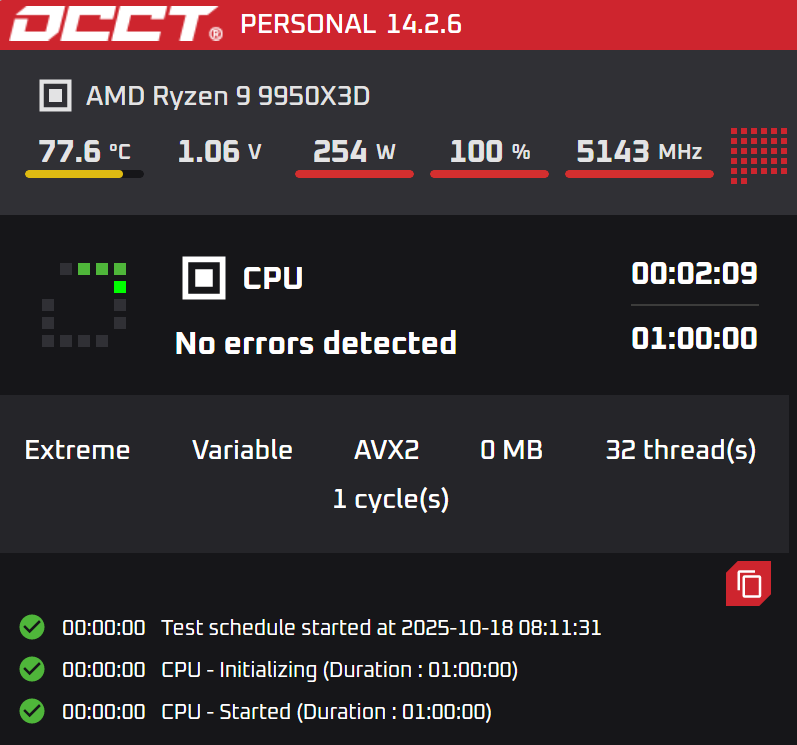Click the 1.06 V voltage reading
Viewport: 797px width, 745px height.
click(219, 152)
